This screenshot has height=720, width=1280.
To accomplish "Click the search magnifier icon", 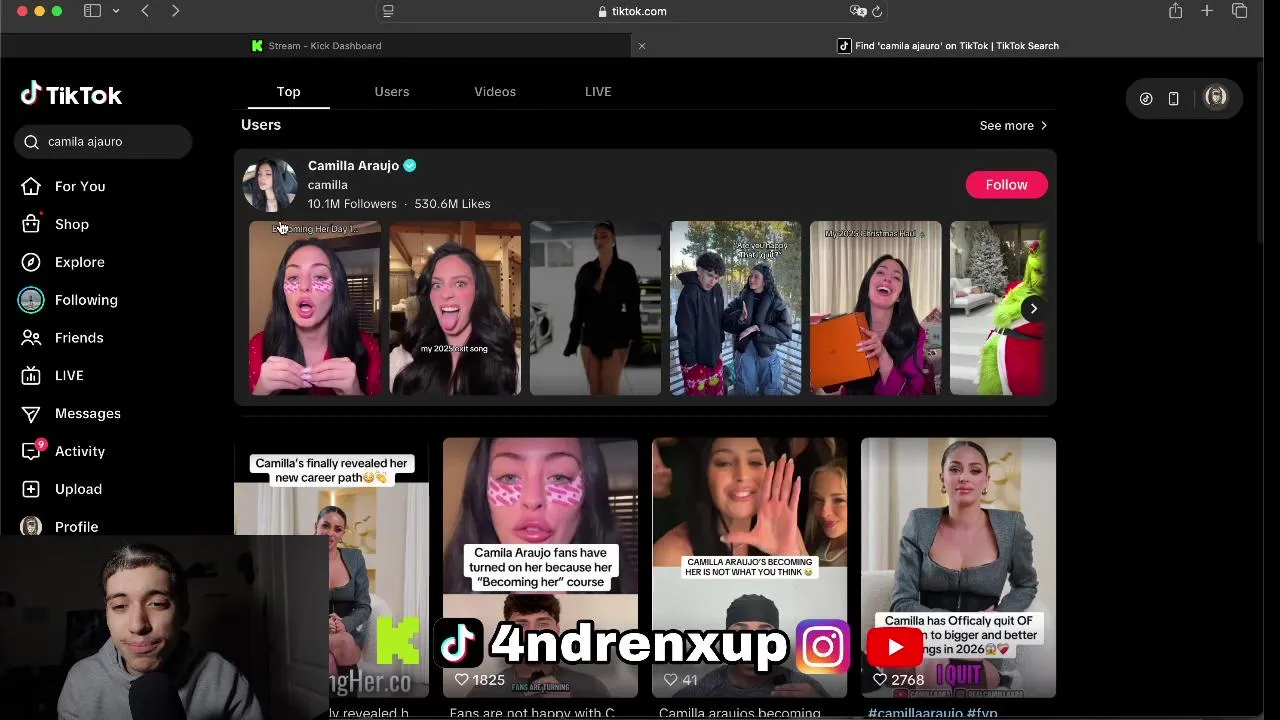I will click(x=32, y=142).
